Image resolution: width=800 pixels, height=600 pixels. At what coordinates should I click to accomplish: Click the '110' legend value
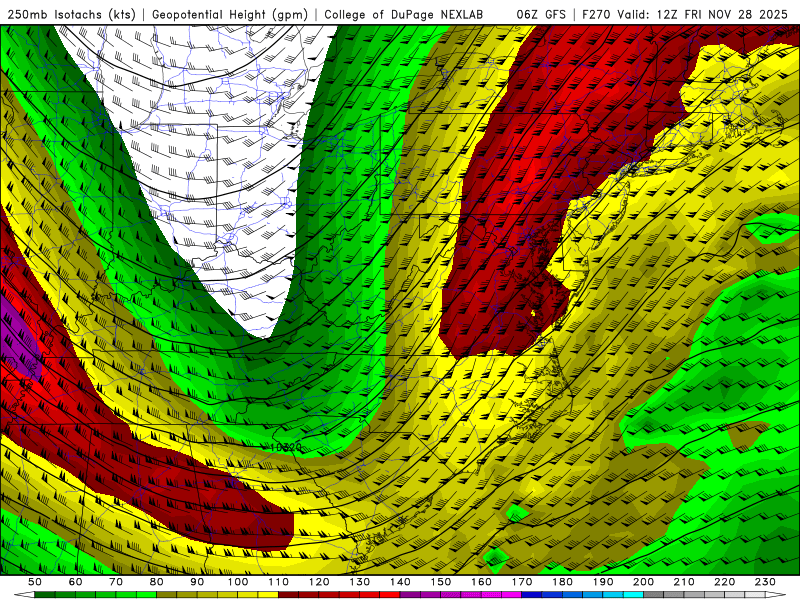point(279,582)
